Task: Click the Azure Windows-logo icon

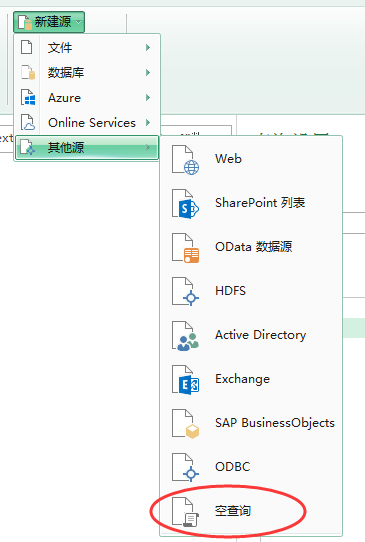Action: pos(28,97)
